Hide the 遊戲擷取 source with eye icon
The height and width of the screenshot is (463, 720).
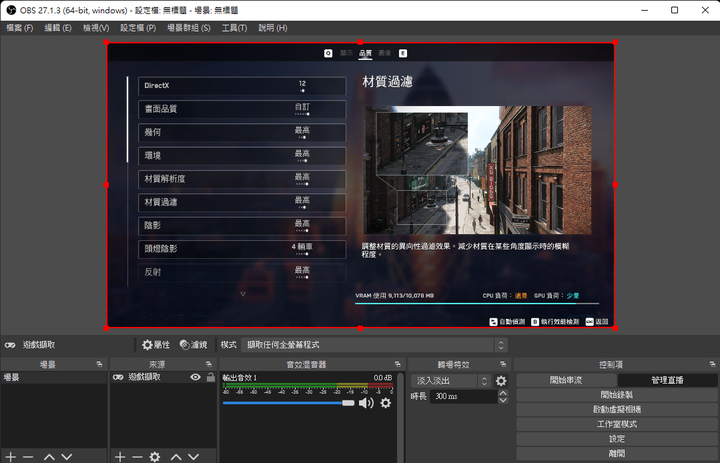point(196,377)
